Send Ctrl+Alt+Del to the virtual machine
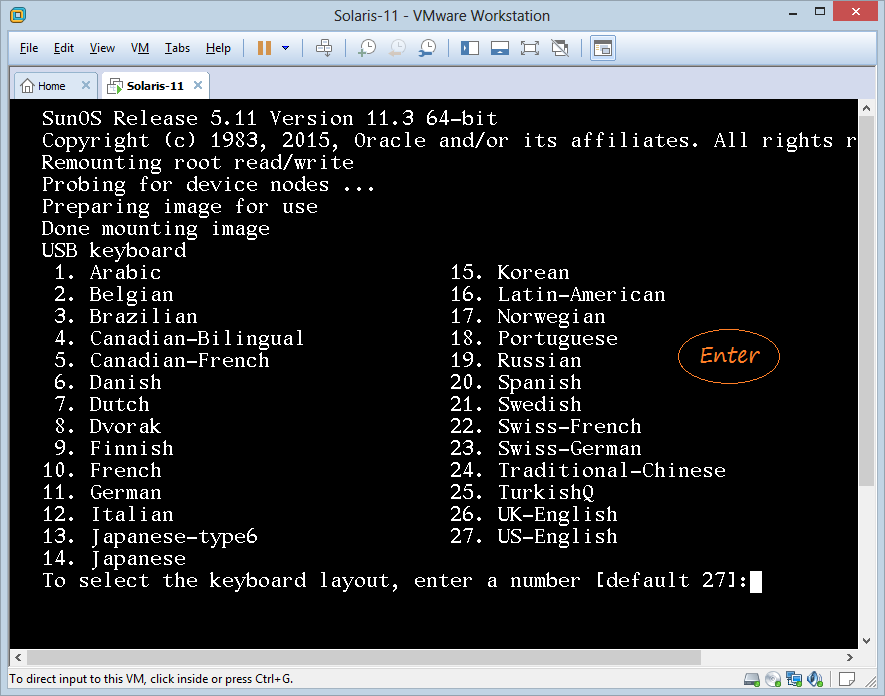 [x=324, y=48]
